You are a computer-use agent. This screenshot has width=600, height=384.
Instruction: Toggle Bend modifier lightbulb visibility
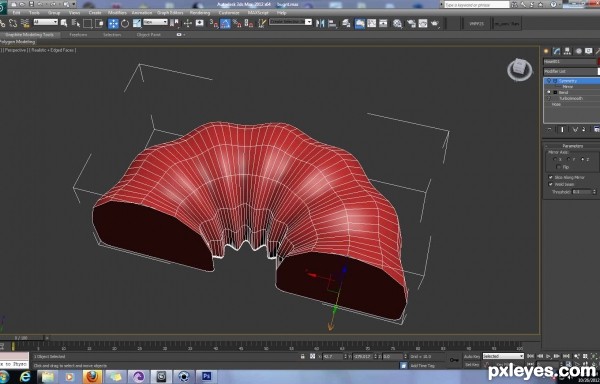pos(549,93)
